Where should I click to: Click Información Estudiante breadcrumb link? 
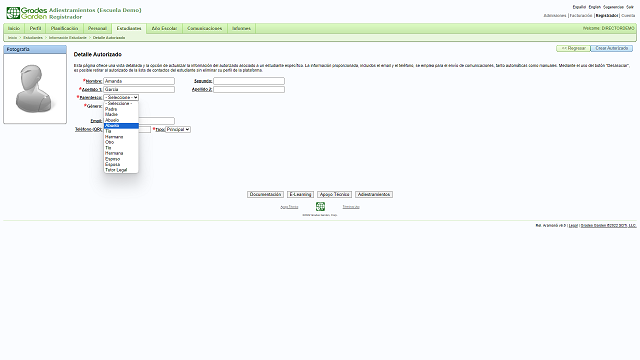(68, 38)
